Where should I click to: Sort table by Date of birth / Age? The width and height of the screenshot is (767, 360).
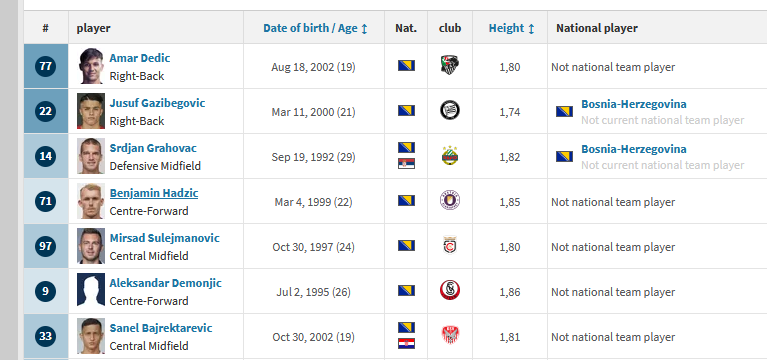[316, 28]
